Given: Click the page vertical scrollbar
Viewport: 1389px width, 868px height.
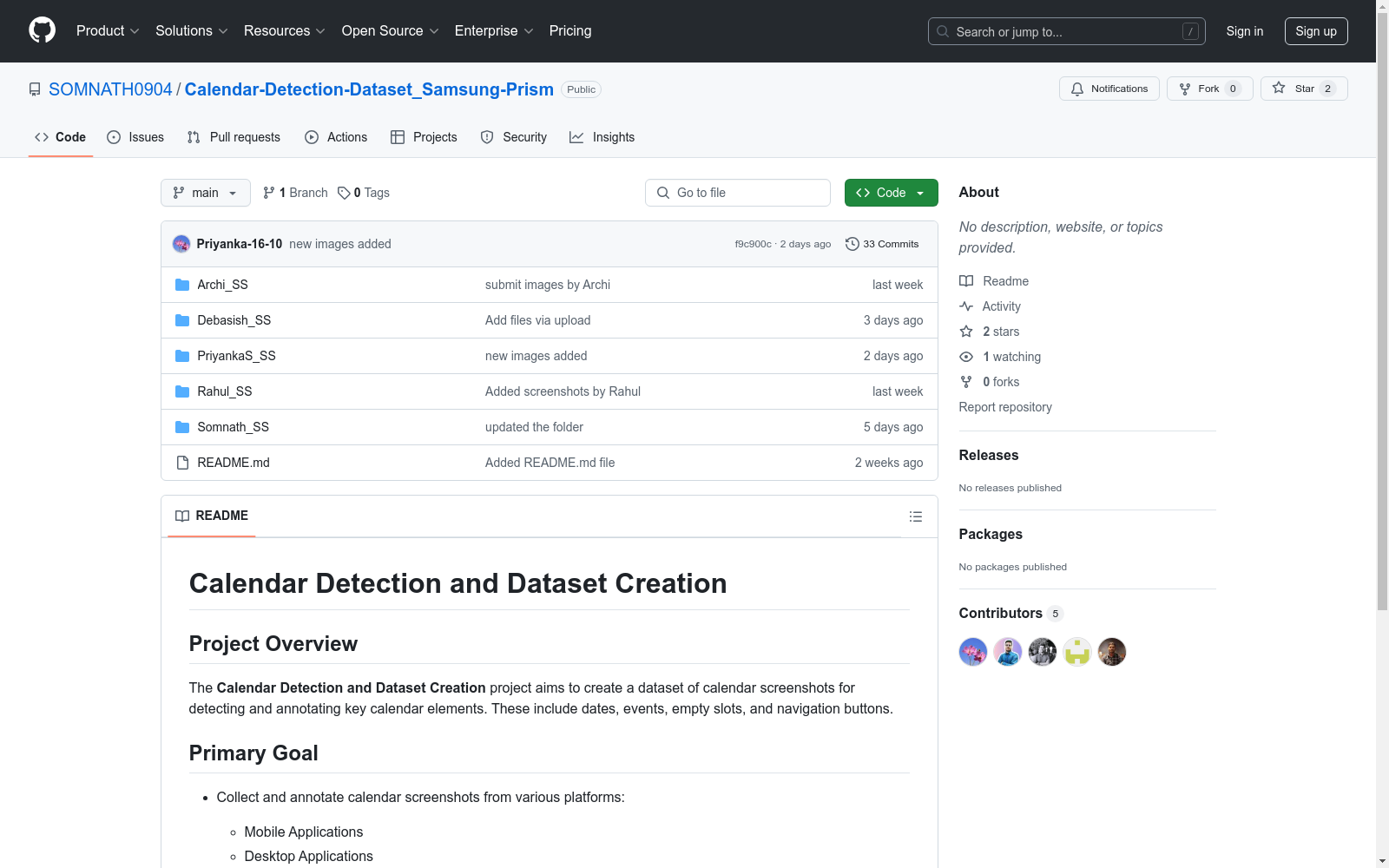Looking at the screenshot, I should point(1382,311).
